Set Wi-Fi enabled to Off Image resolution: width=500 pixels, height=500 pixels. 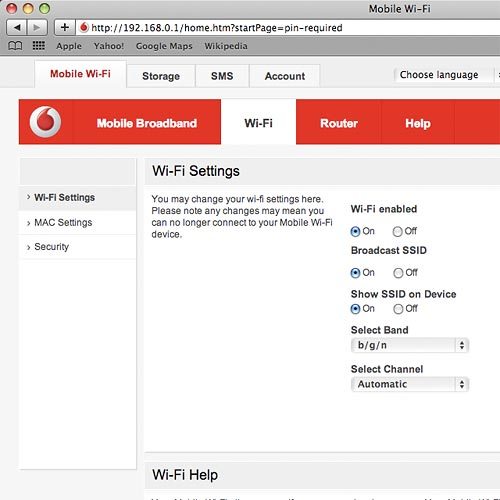(x=397, y=231)
